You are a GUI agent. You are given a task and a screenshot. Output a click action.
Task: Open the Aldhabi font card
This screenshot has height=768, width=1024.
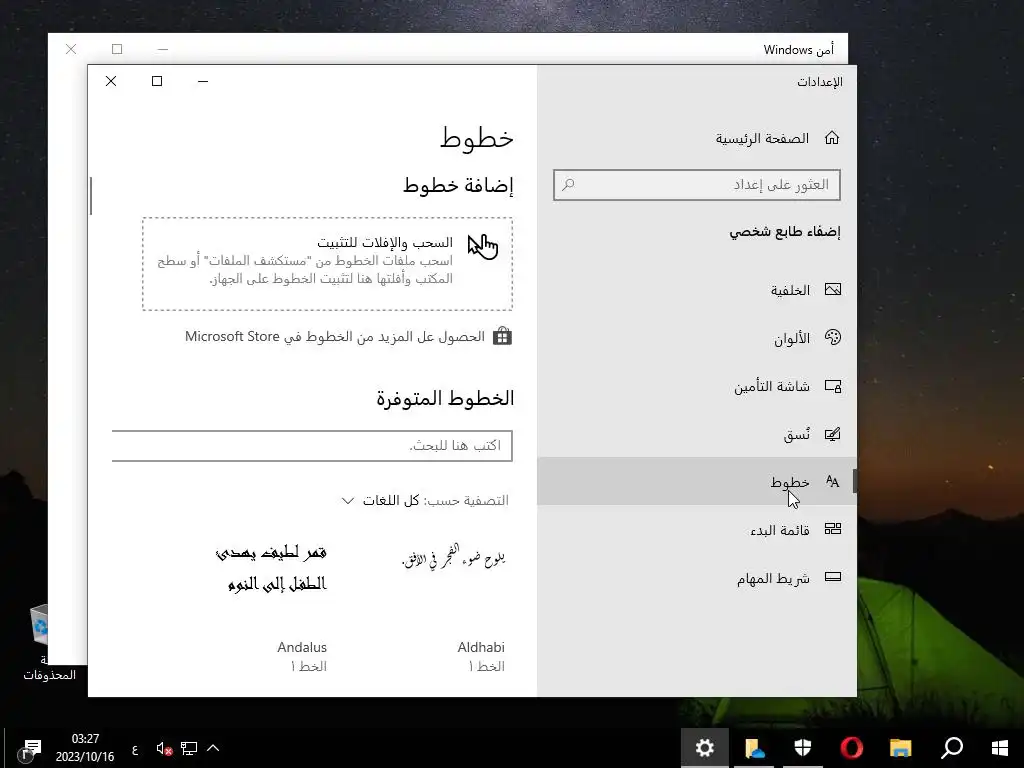(x=453, y=607)
